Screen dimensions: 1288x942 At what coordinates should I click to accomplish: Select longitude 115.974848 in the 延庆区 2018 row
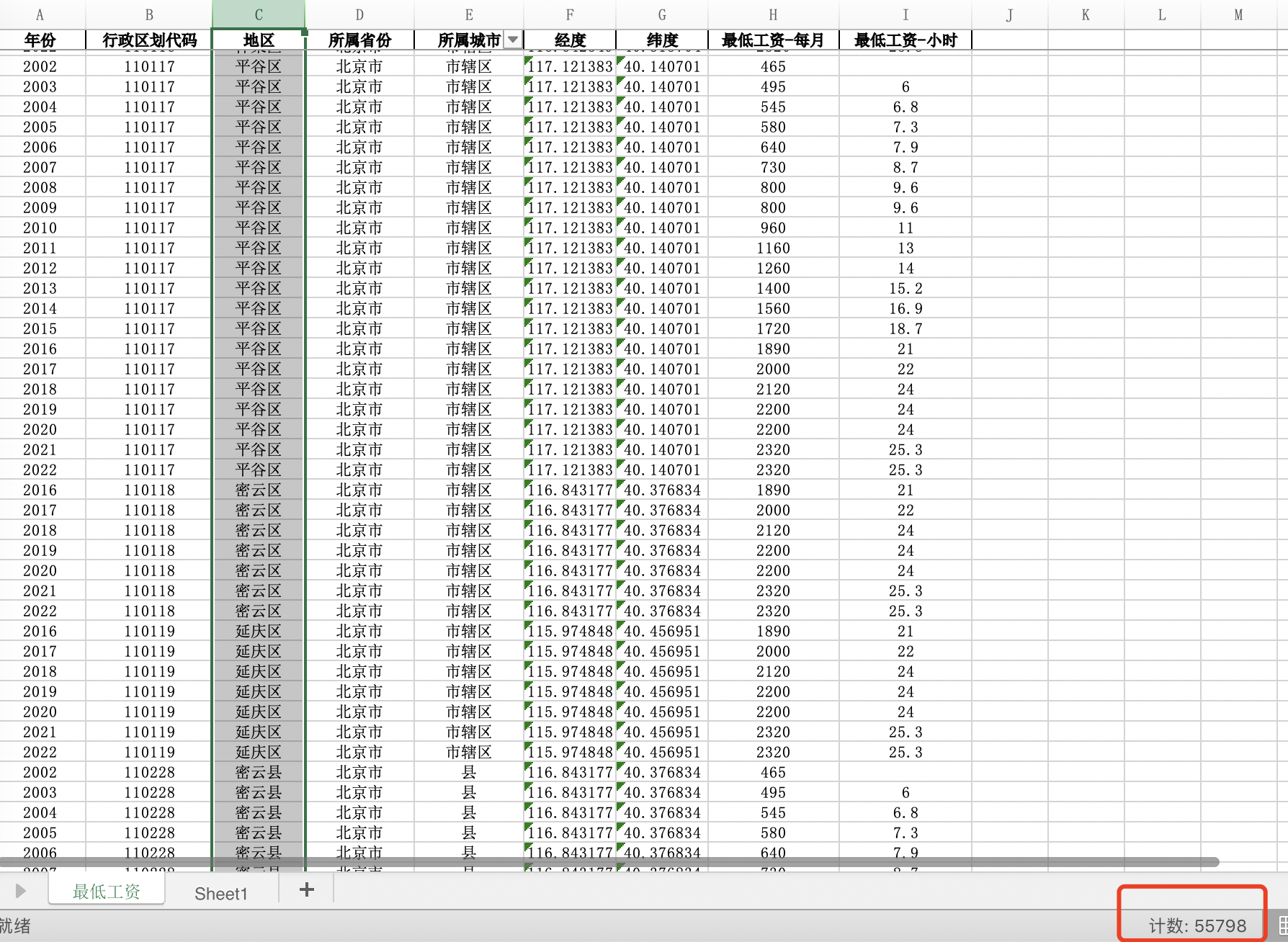point(570,671)
